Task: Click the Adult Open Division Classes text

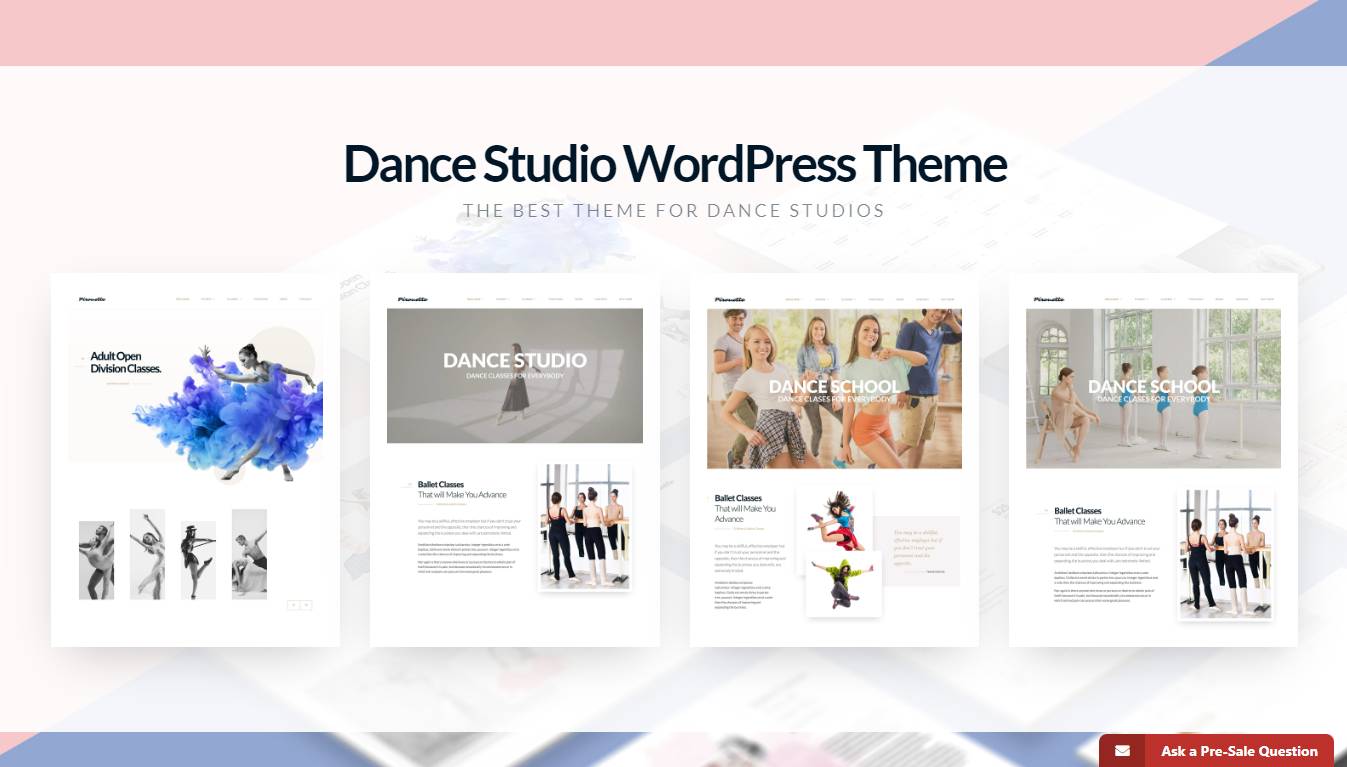Action: point(126,362)
